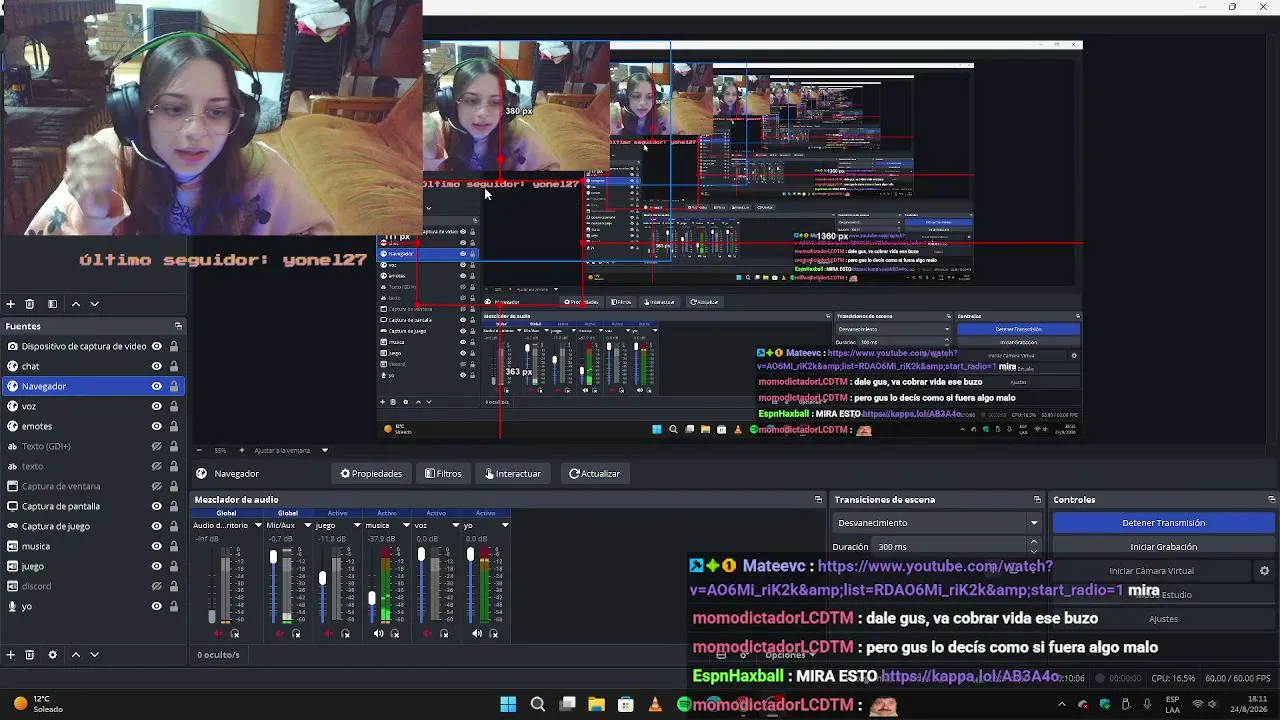Open the musica channel menu arrow

406,525
